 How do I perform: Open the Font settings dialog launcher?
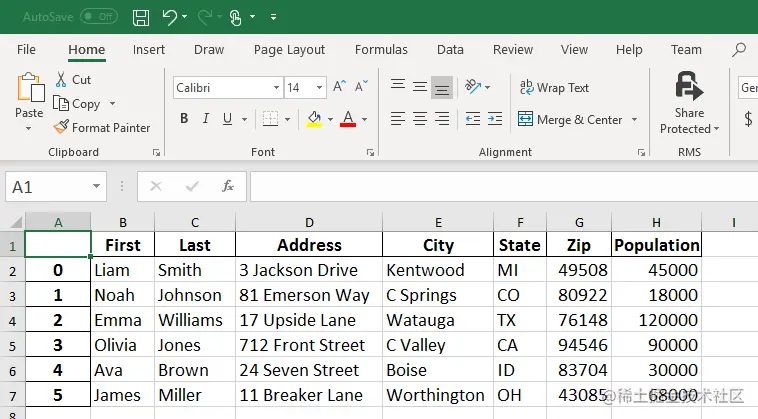click(x=370, y=153)
